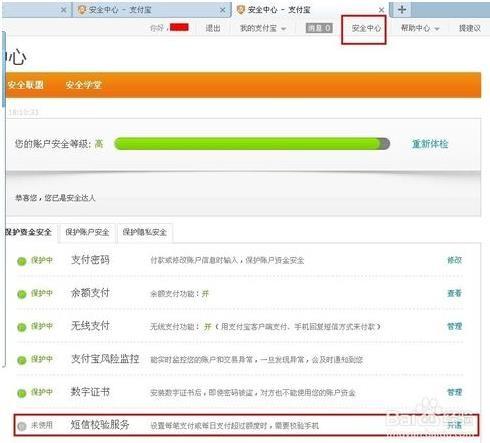Viewport: 490px width, 443px height.
Task: Click the green status icon beside 支付宝风险监控
Action: click(22, 360)
